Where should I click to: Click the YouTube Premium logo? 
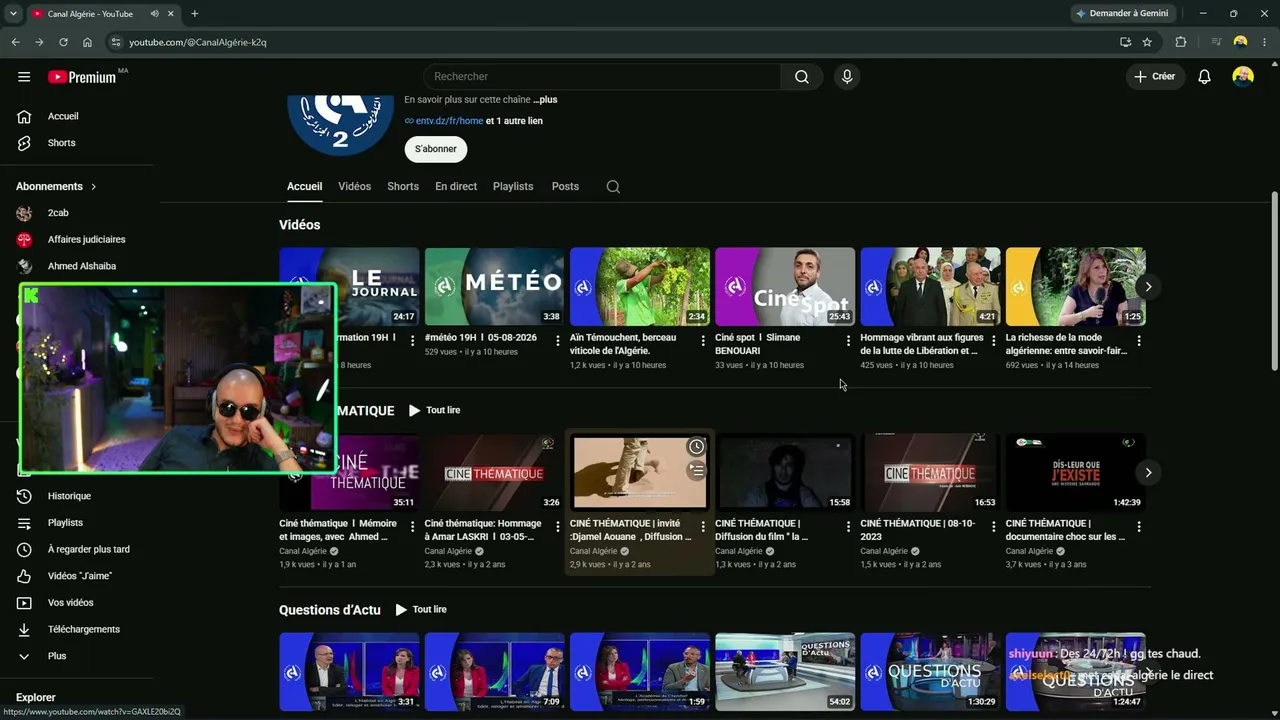click(82, 77)
